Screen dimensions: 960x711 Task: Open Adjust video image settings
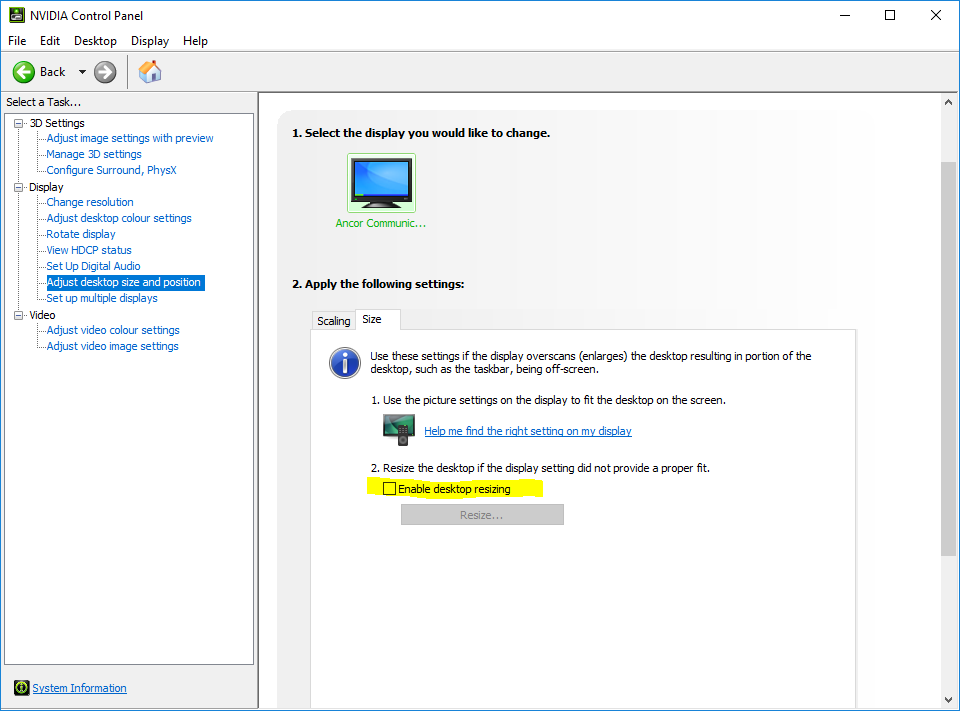113,346
